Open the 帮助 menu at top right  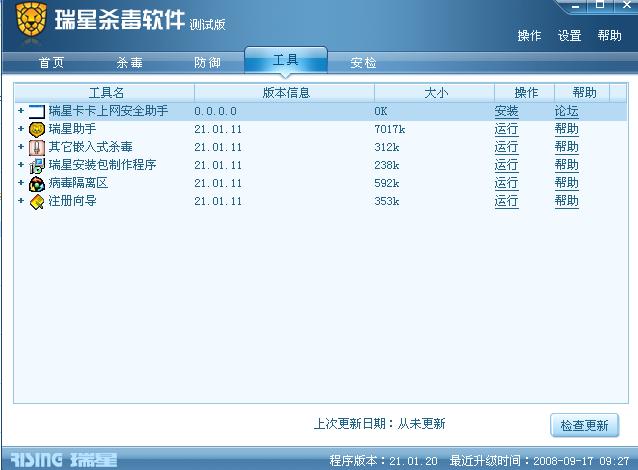610,36
